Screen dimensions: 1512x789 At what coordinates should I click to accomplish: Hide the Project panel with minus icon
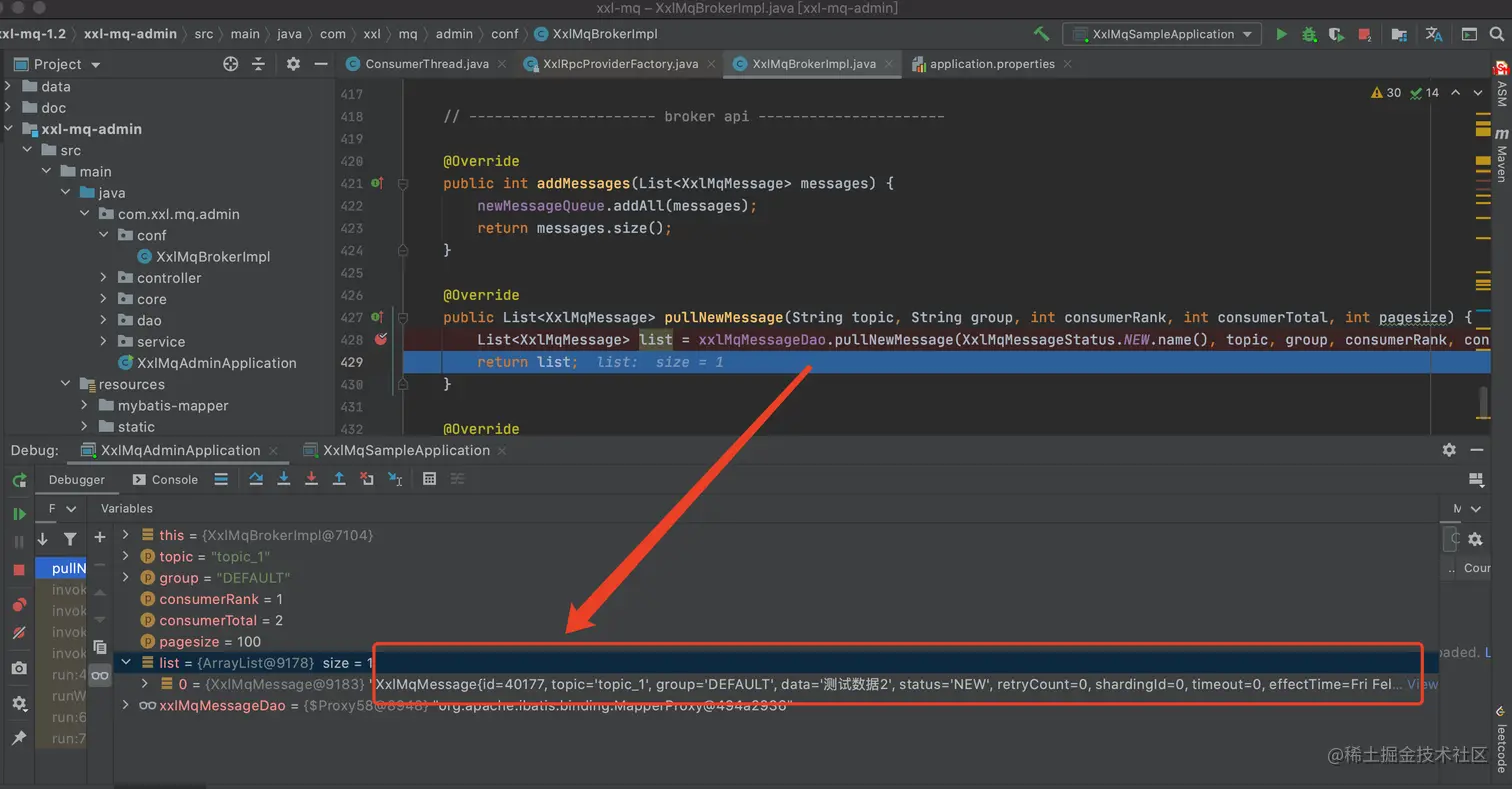[x=321, y=64]
